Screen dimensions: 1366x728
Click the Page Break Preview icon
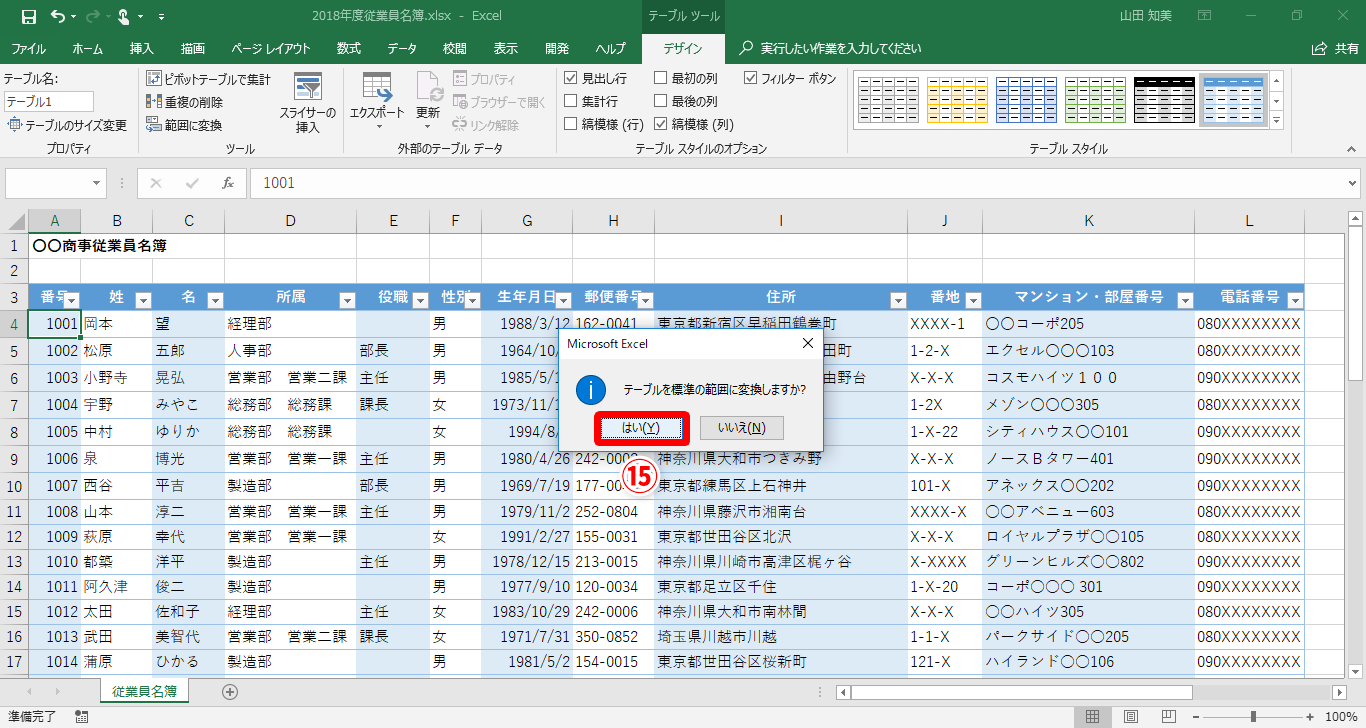coord(1167,716)
